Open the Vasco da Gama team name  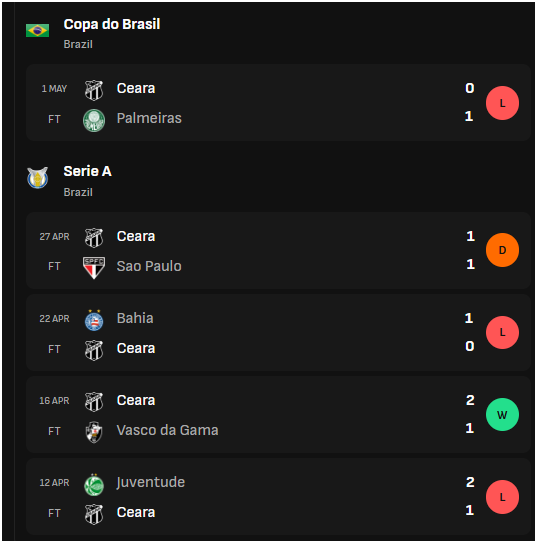[168, 430]
